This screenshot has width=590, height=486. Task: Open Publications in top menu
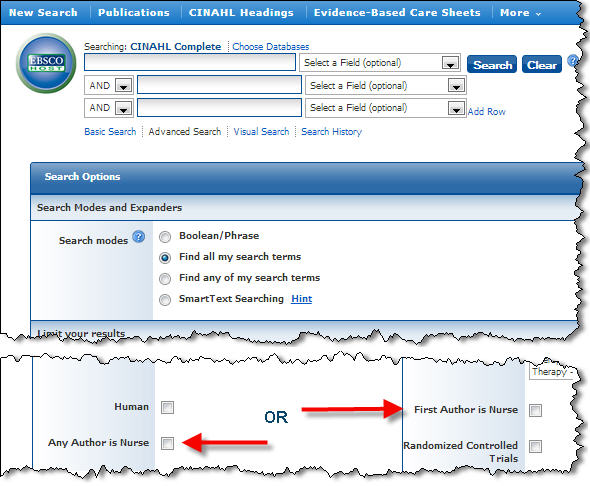pyautogui.click(x=134, y=12)
